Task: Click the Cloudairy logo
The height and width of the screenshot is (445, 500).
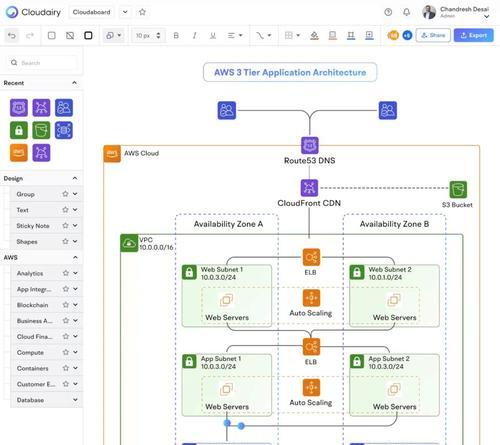Action: (x=33, y=12)
